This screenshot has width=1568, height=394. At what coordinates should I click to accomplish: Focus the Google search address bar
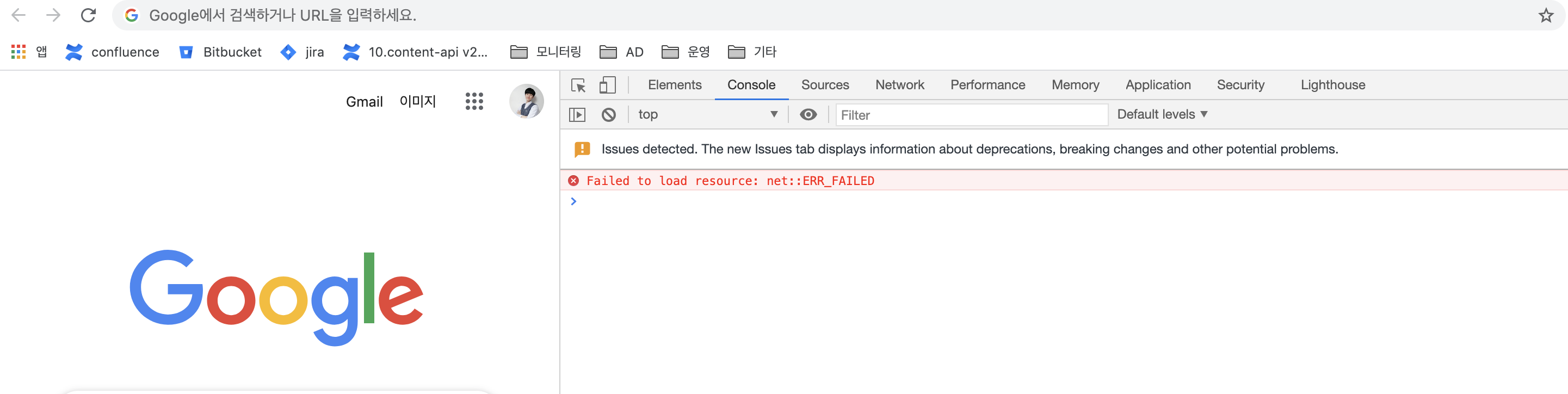click(838, 15)
